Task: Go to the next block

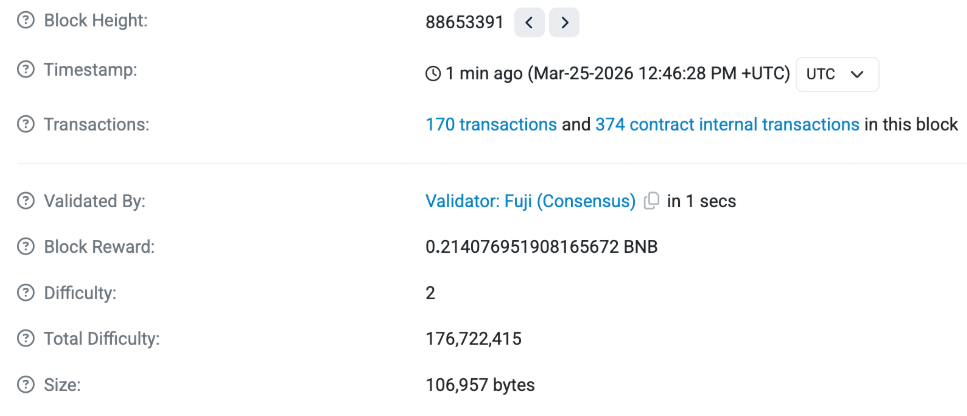Action: (x=564, y=22)
